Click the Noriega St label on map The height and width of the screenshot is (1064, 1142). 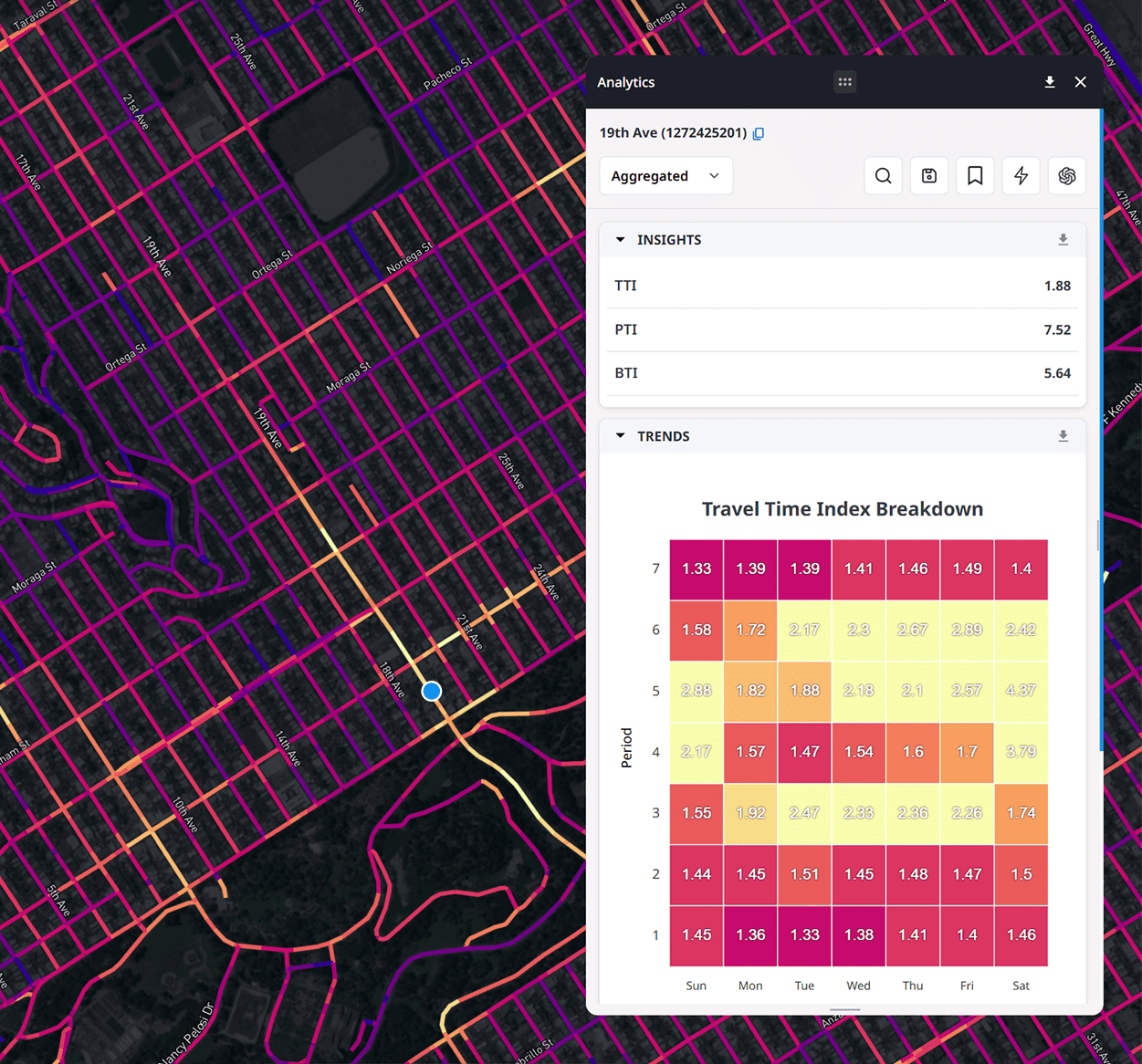coord(410,257)
